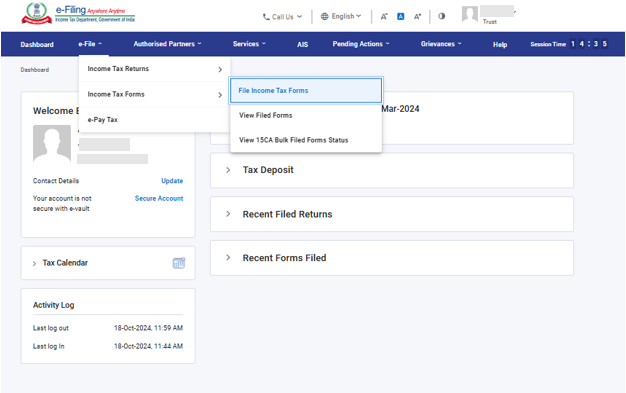Select File Income Tax Forms option
This screenshot has width=626, height=393.
point(306,91)
